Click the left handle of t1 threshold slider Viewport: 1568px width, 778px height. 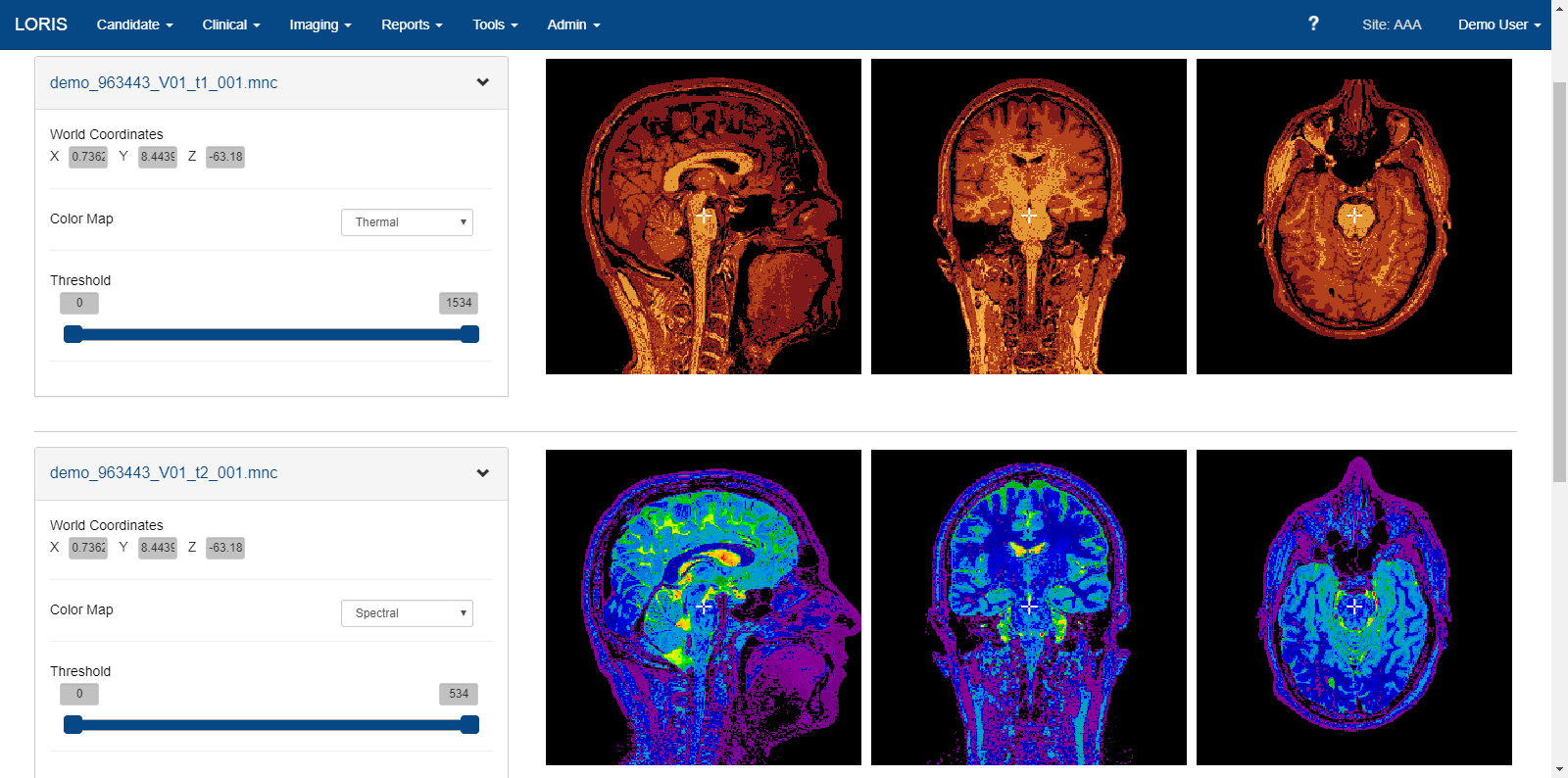pos(73,334)
